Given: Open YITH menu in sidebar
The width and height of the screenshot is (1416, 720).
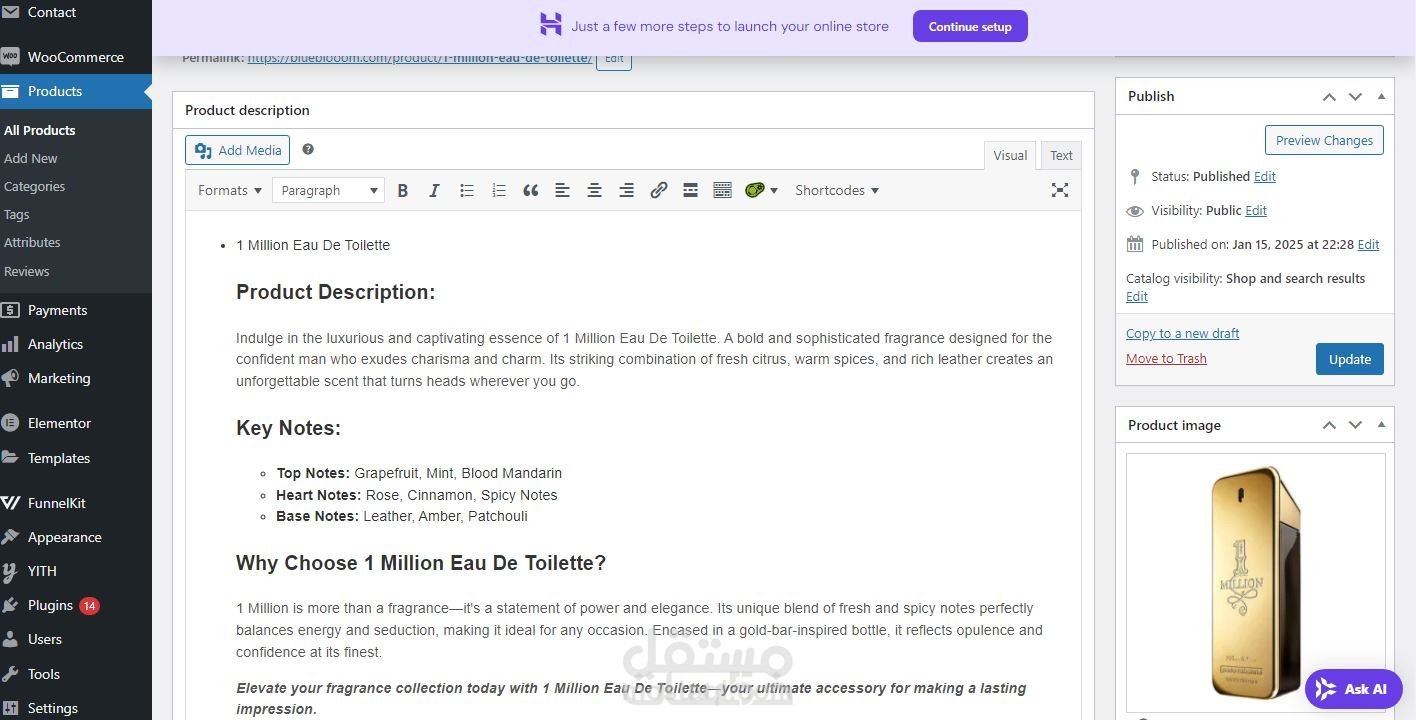Looking at the screenshot, I should coord(76,571).
